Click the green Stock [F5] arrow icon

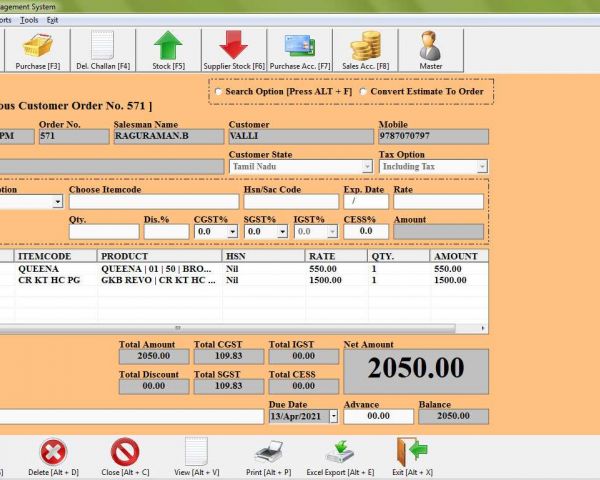168,46
